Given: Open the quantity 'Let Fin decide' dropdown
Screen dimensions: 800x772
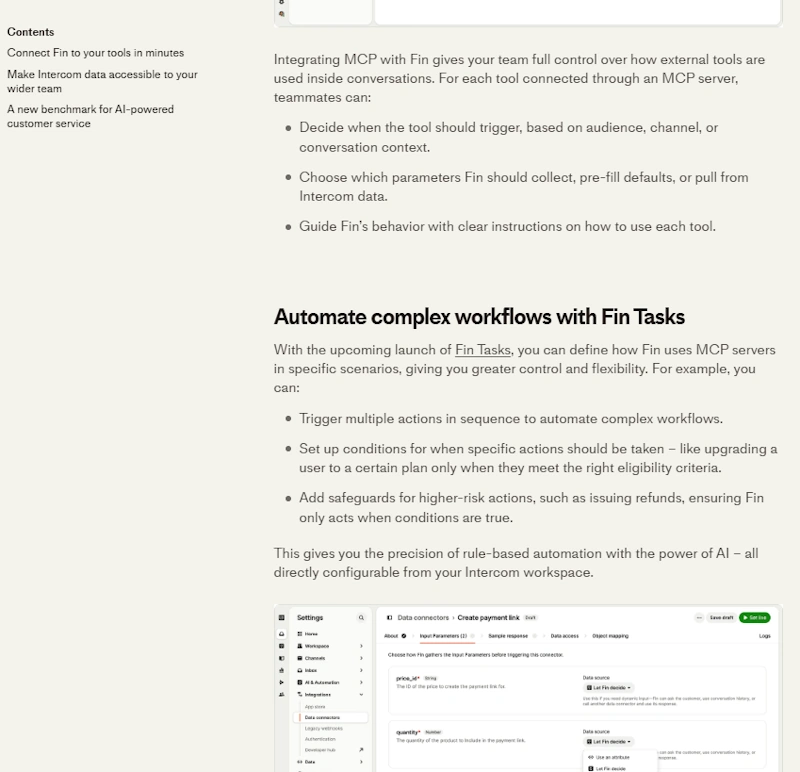Looking at the screenshot, I should pos(609,741).
